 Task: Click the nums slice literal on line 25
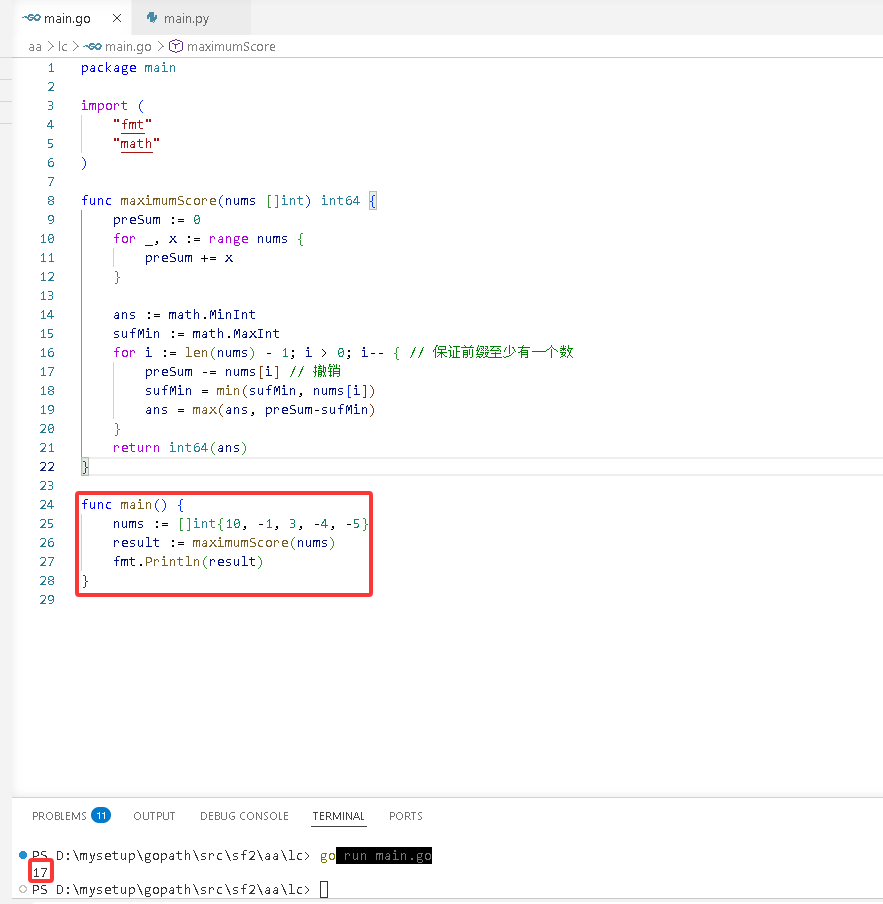tap(273, 524)
